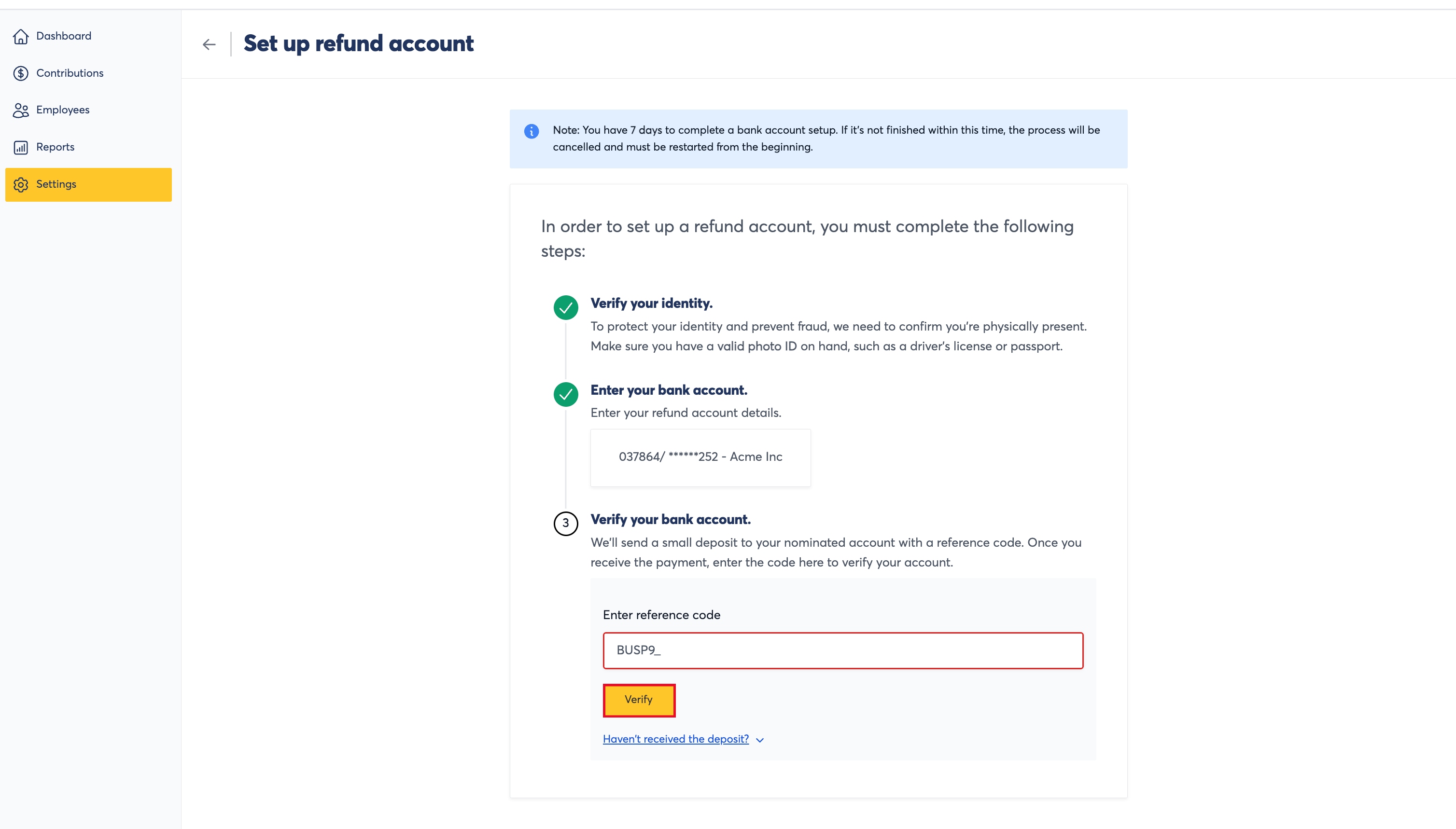Click the green check beside Enter your bank account
The height and width of the screenshot is (829, 1456).
pyautogui.click(x=566, y=394)
